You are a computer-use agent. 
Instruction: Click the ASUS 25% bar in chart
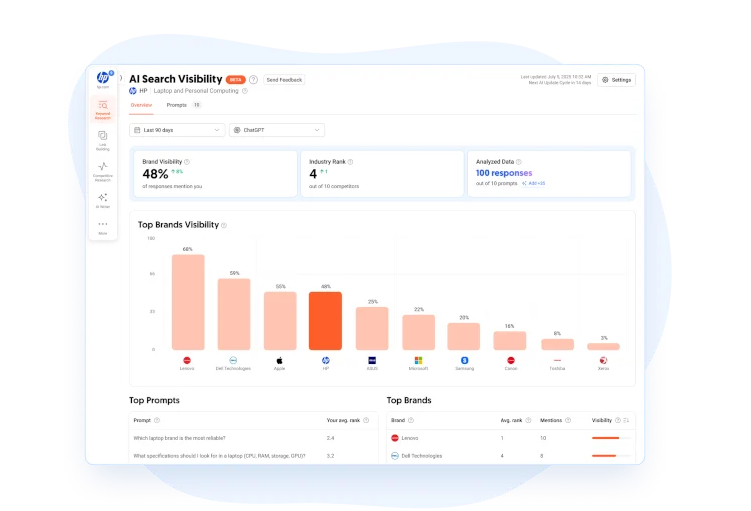[x=372, y=329]
